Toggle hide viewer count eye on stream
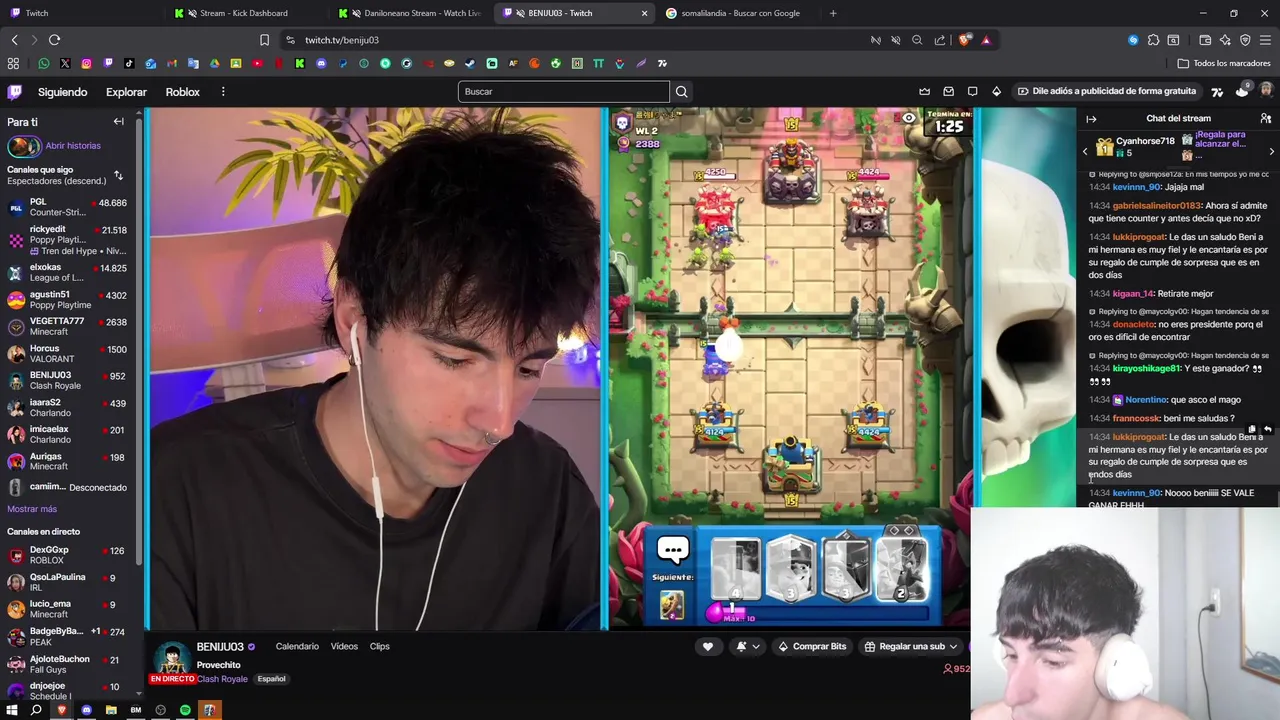The height and width of the screenshot is (720, 1280). (x=908, y=118)
